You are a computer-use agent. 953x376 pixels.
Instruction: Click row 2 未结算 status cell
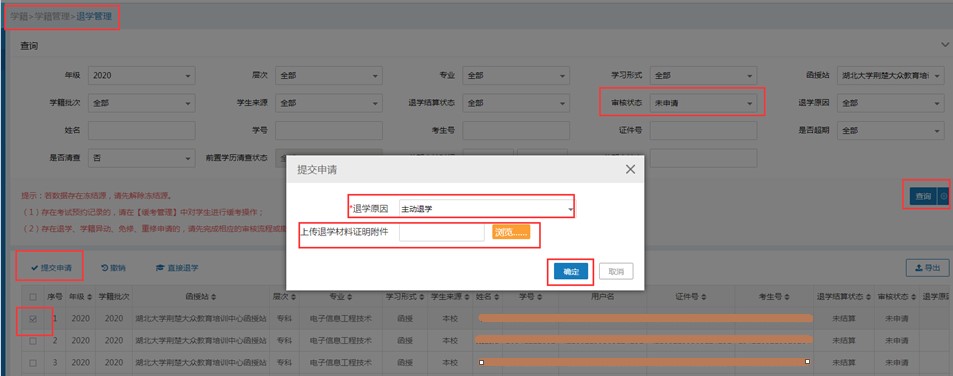tap(844, 341)
